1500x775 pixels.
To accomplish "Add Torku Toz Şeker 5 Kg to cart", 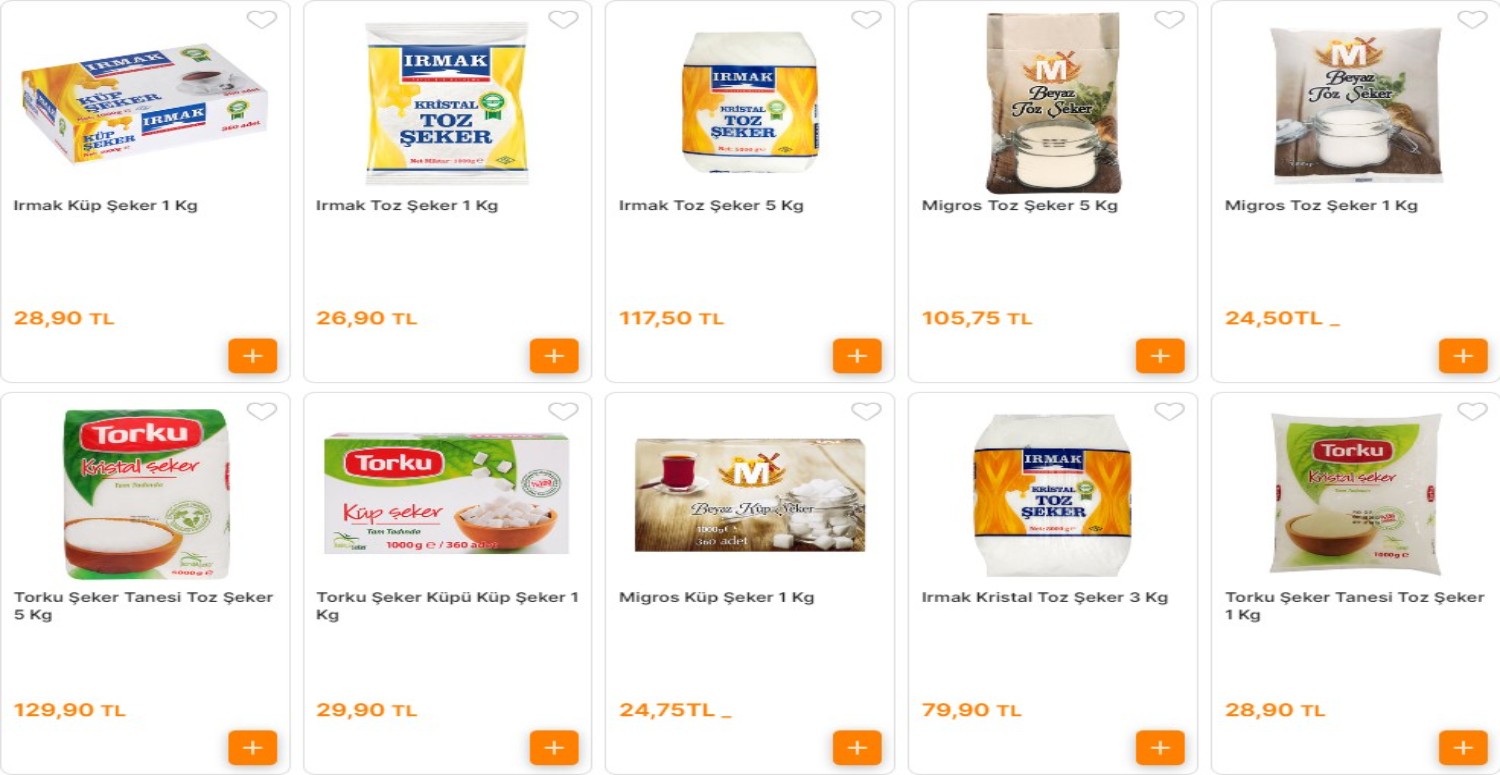I will click(x=252, y=747).
